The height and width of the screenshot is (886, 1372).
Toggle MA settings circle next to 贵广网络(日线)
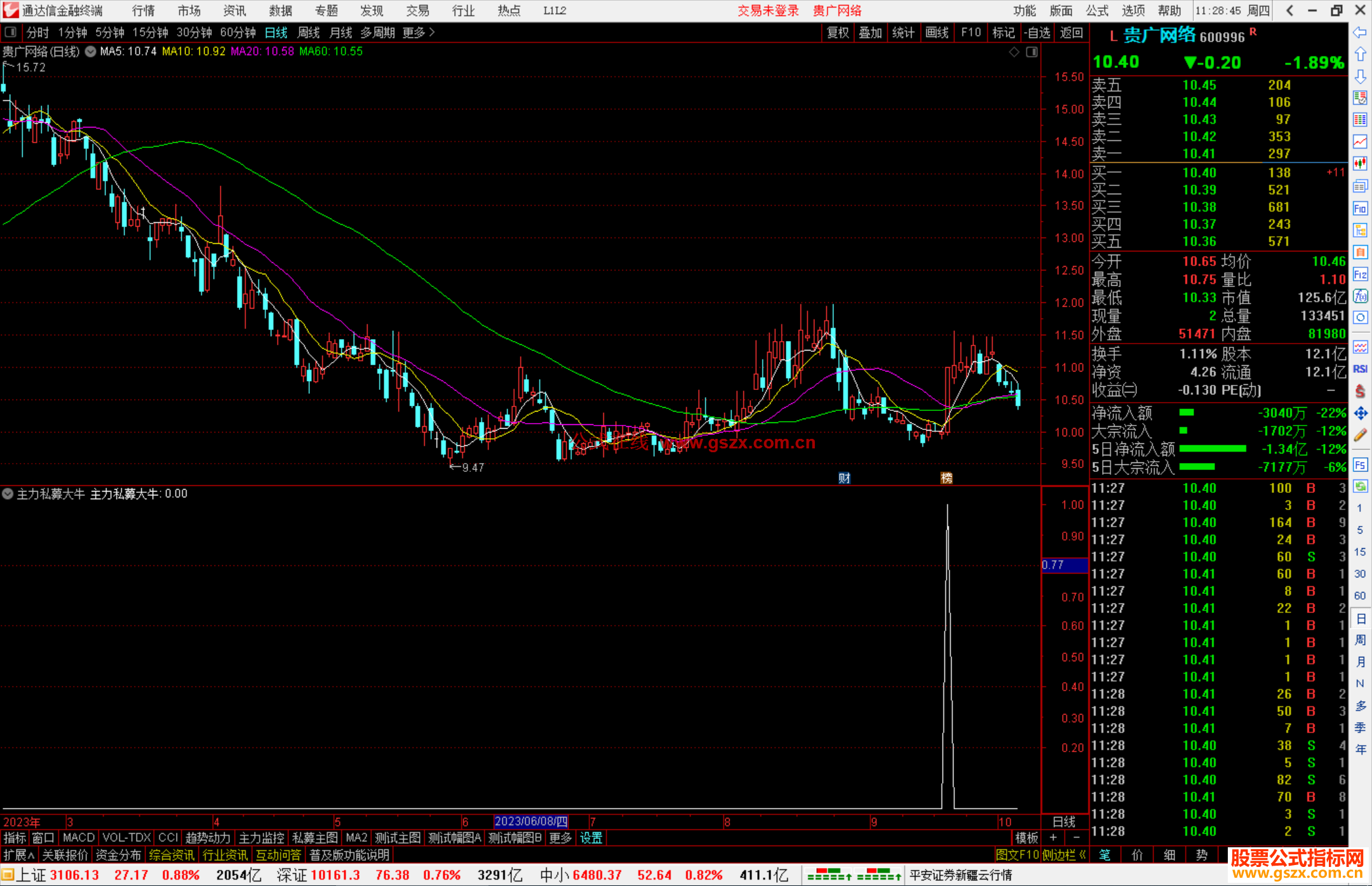pyautogui.click(x=91, y=51)
